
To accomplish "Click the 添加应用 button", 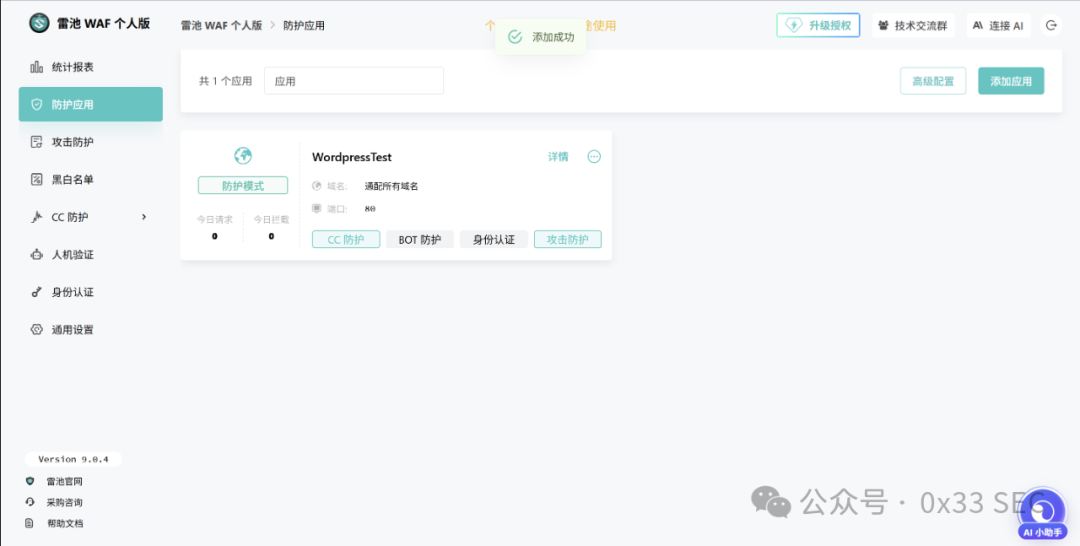I will pyautogui.click(x=1011, y=81).
